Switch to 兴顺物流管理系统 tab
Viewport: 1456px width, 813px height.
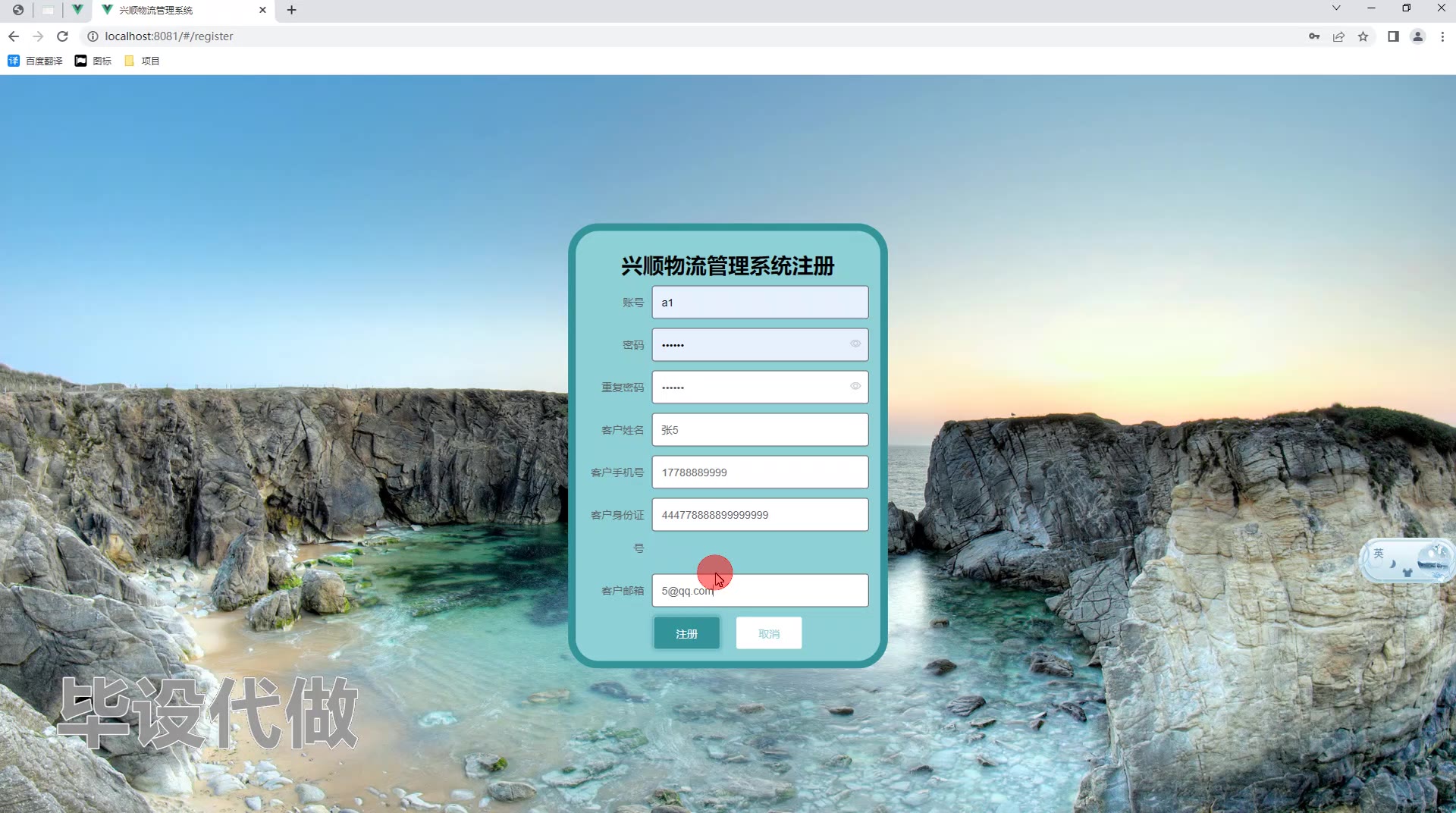182,11
